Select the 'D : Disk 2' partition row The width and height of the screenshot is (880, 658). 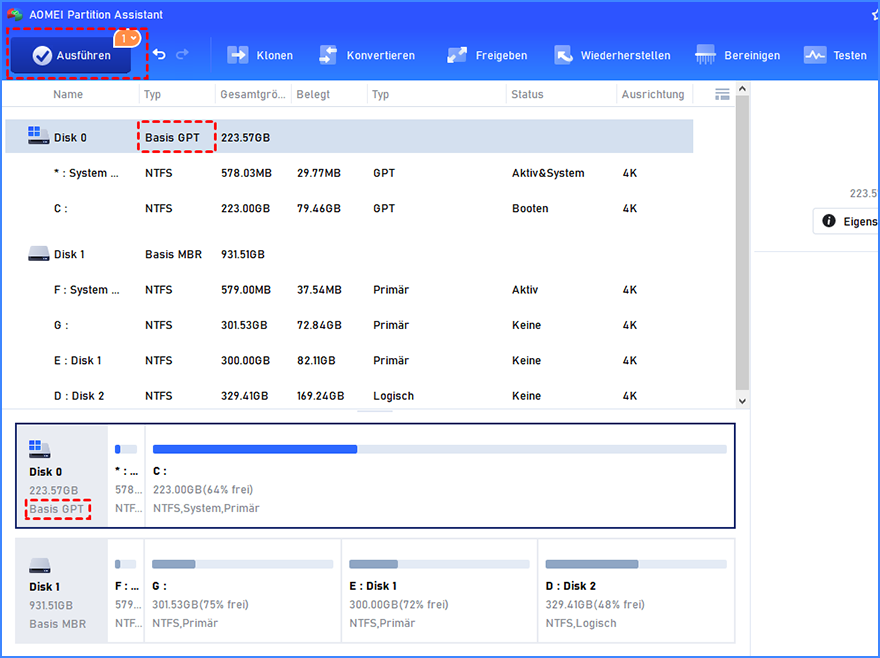click(x=349, y=396)
